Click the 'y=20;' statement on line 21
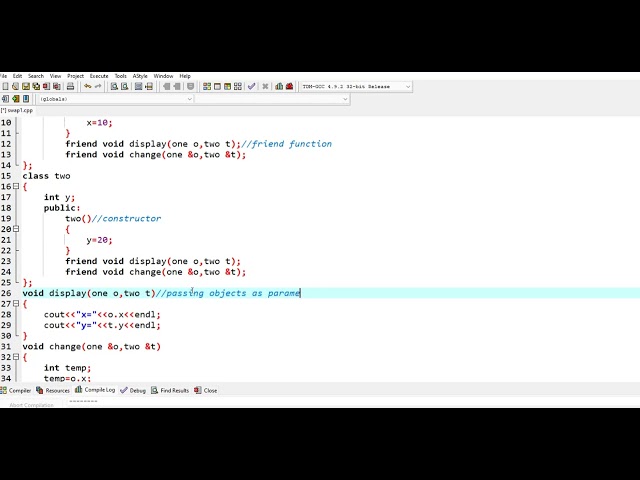640x480 pixels. tap(99, 240)
